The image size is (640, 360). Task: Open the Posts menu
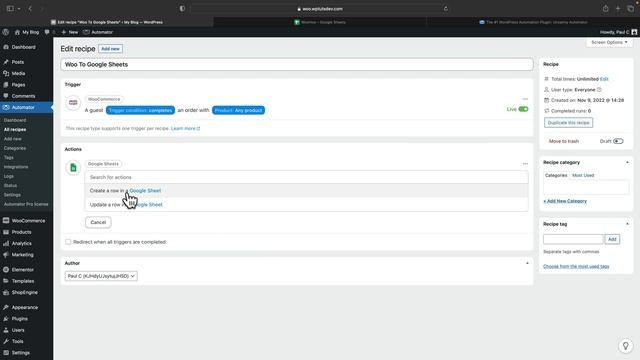pyautogui.click(x=18, y=62)
